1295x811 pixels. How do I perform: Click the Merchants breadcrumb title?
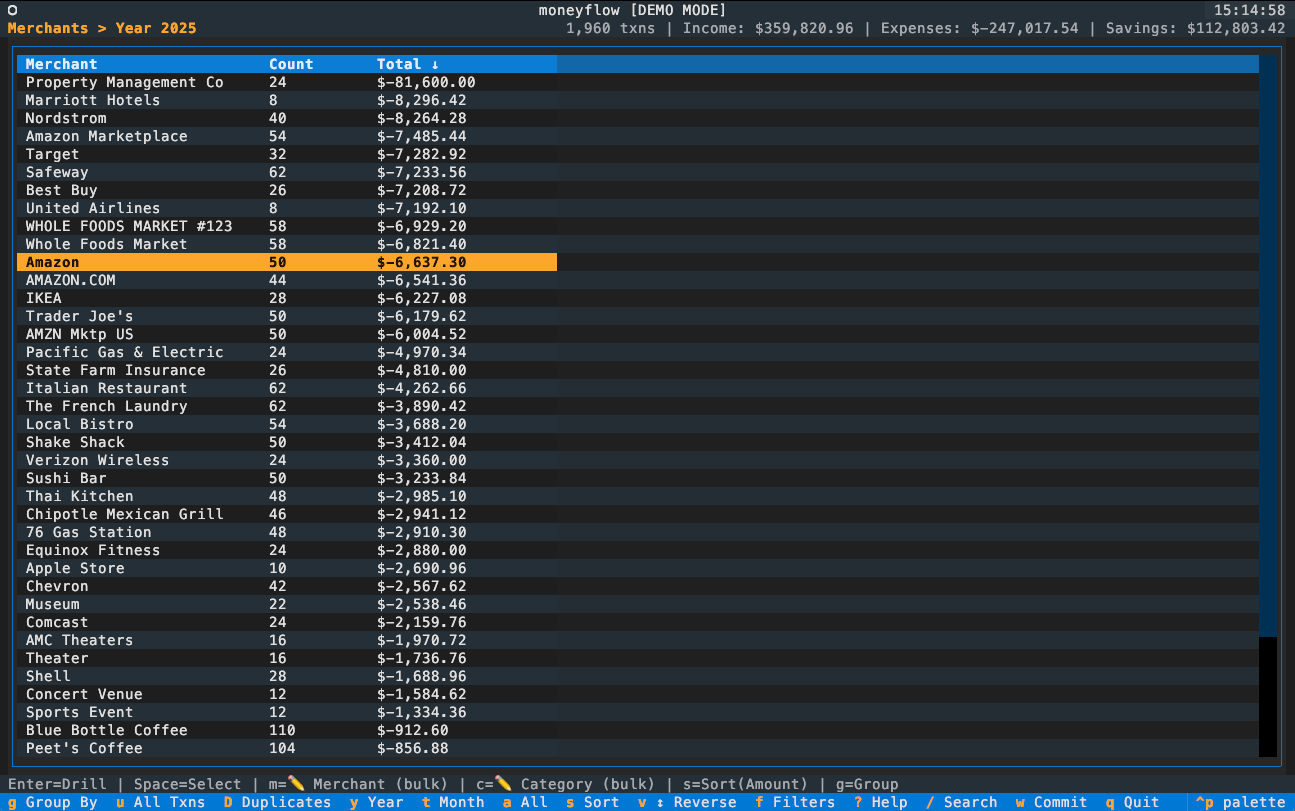[48, 28]
